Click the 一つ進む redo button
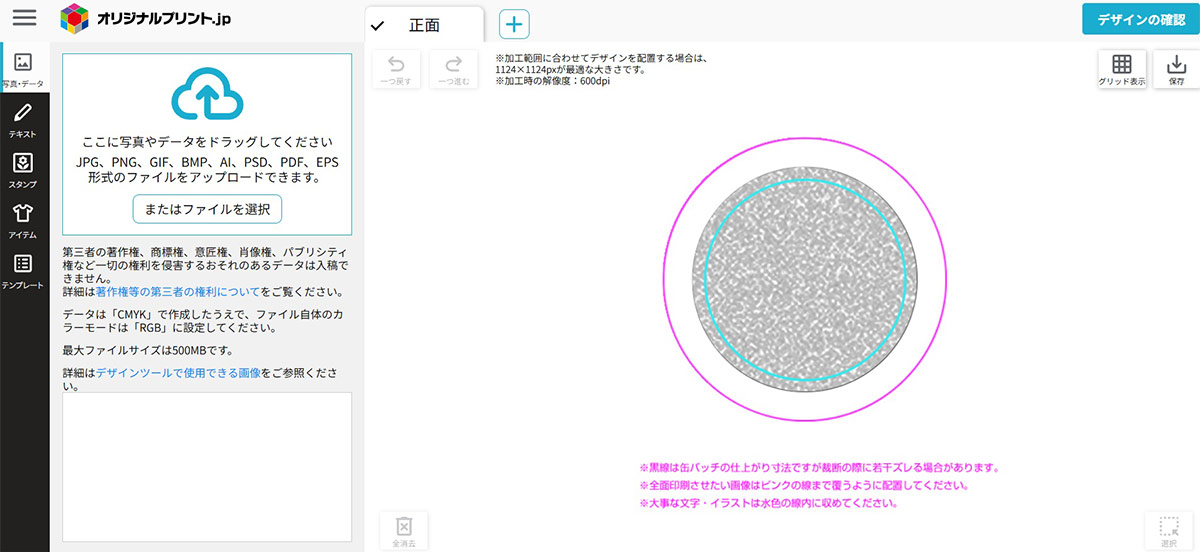Image resolution: width=1200 pixels, height=552 pixels. coord(454,69)
